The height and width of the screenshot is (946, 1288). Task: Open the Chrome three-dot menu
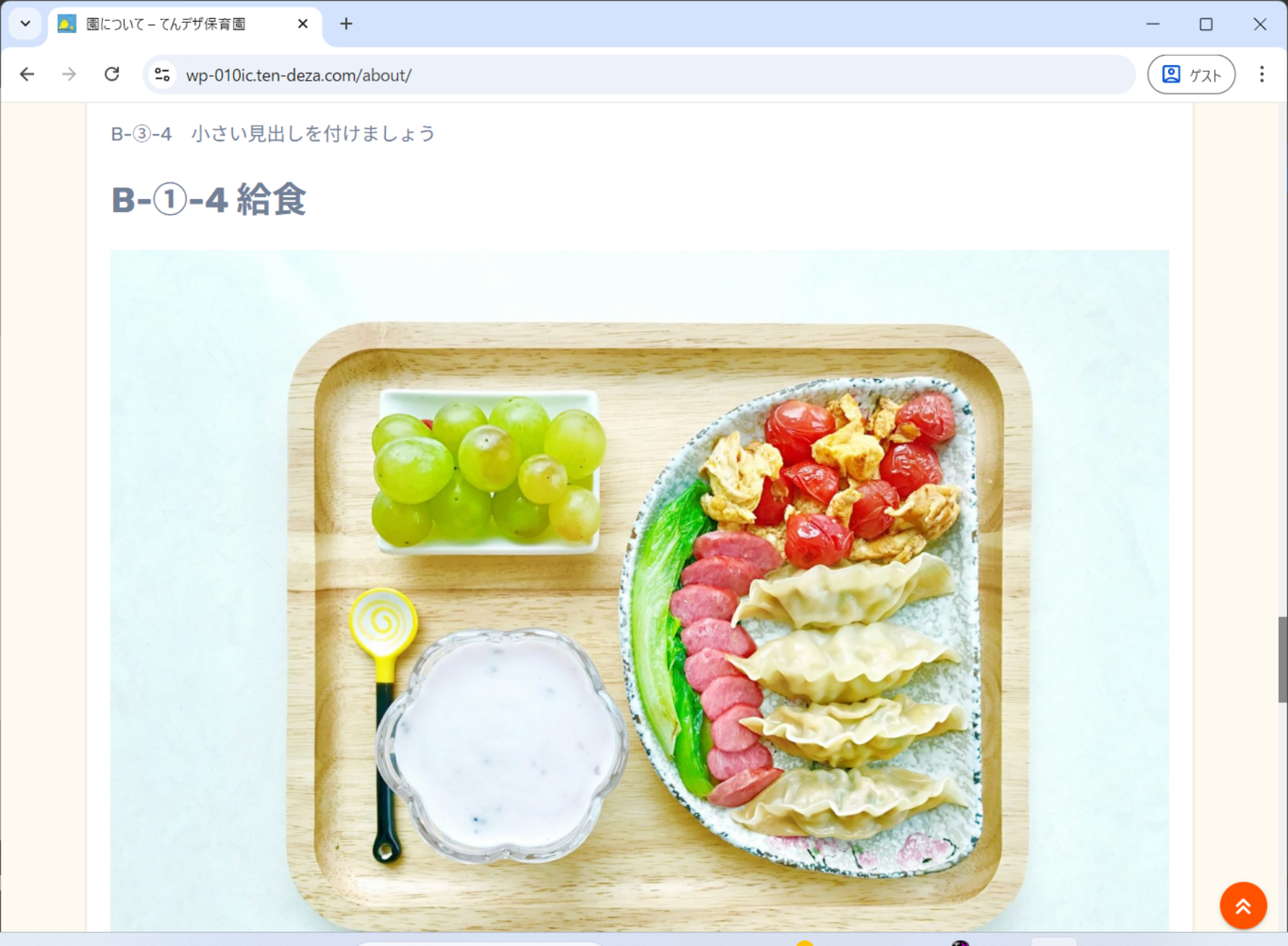coord(1261,74)
